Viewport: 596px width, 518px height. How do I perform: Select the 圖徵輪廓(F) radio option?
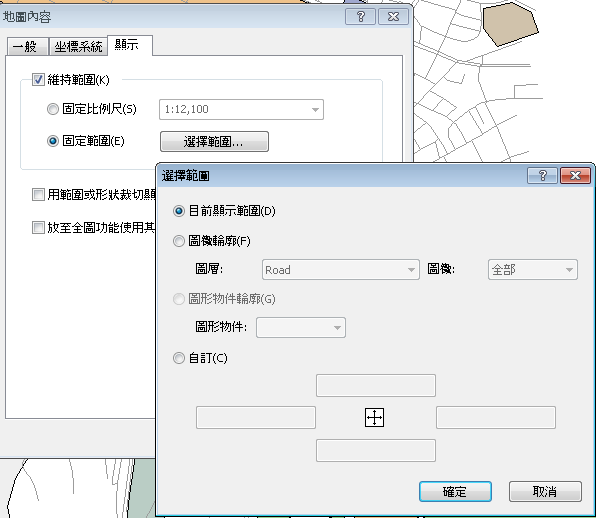[x=179, y=241]
